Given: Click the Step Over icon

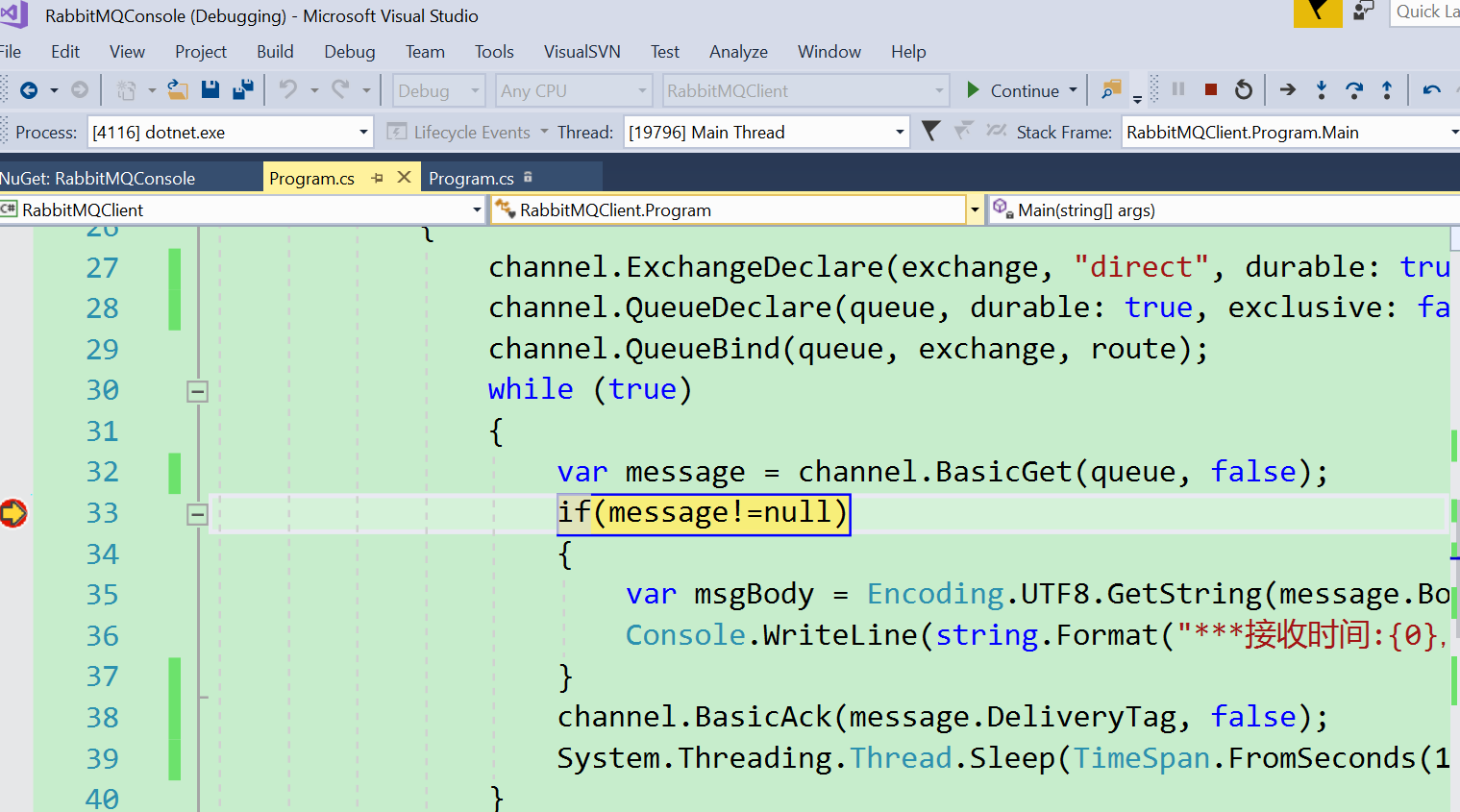Looking at the screenshot, I should (x=1354, y=90).
